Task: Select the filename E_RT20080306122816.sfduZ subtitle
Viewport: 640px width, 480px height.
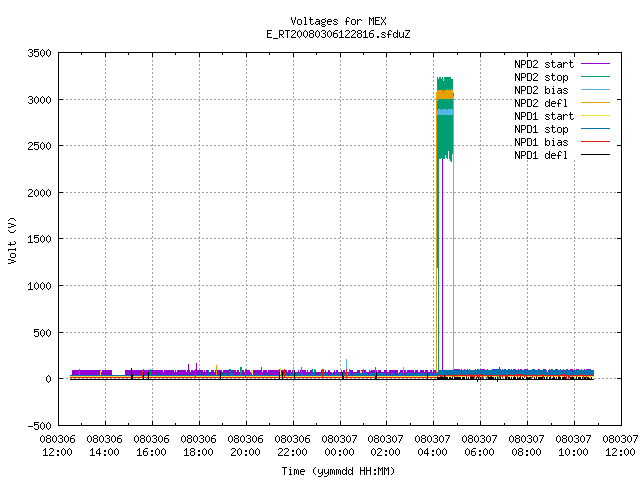Action: coord(338,34)
